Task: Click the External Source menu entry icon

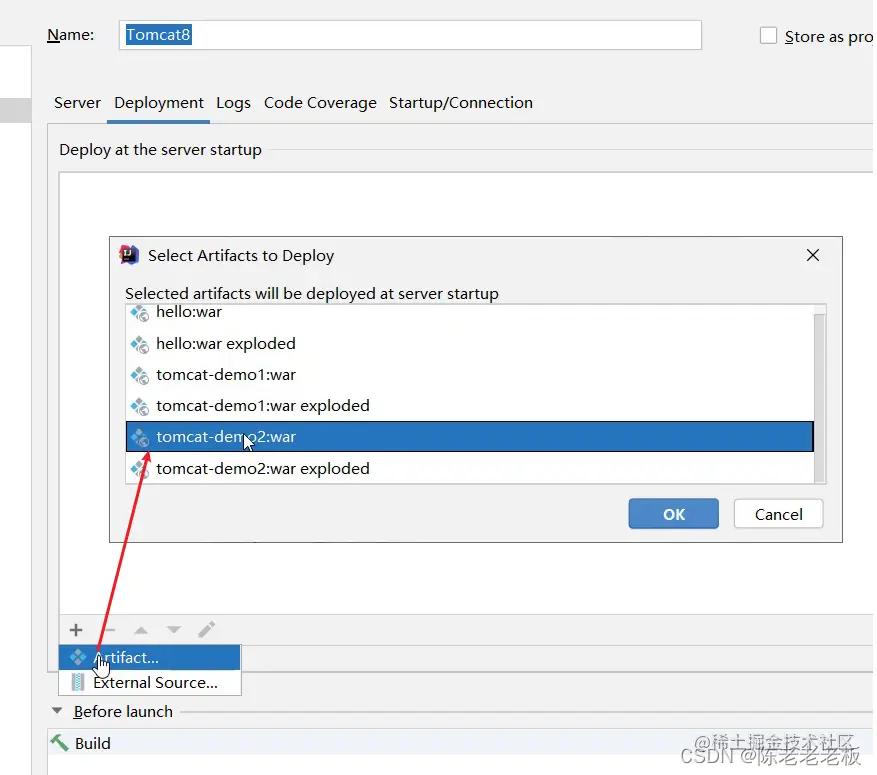Action: point(78,682)
